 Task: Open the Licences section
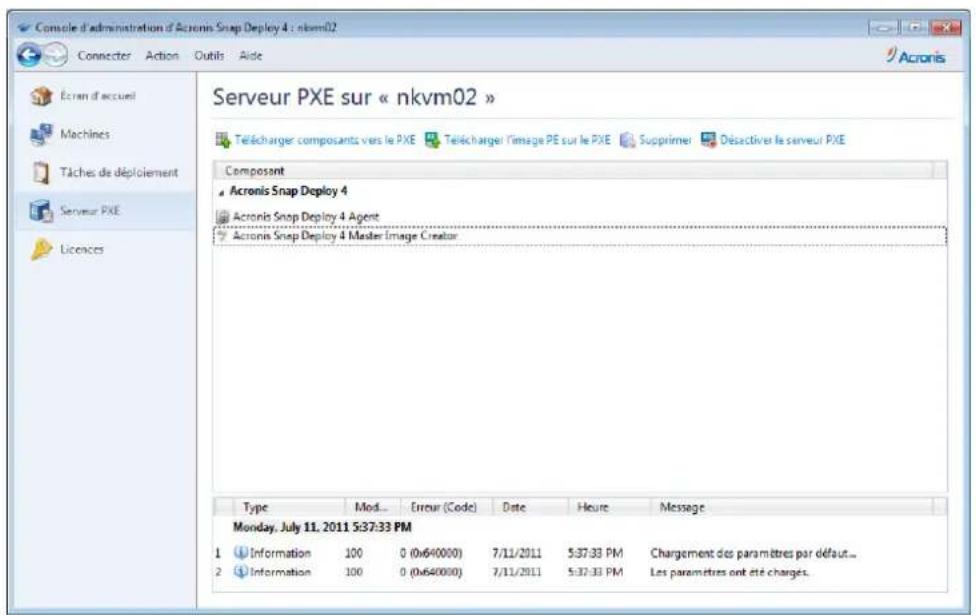82,249
